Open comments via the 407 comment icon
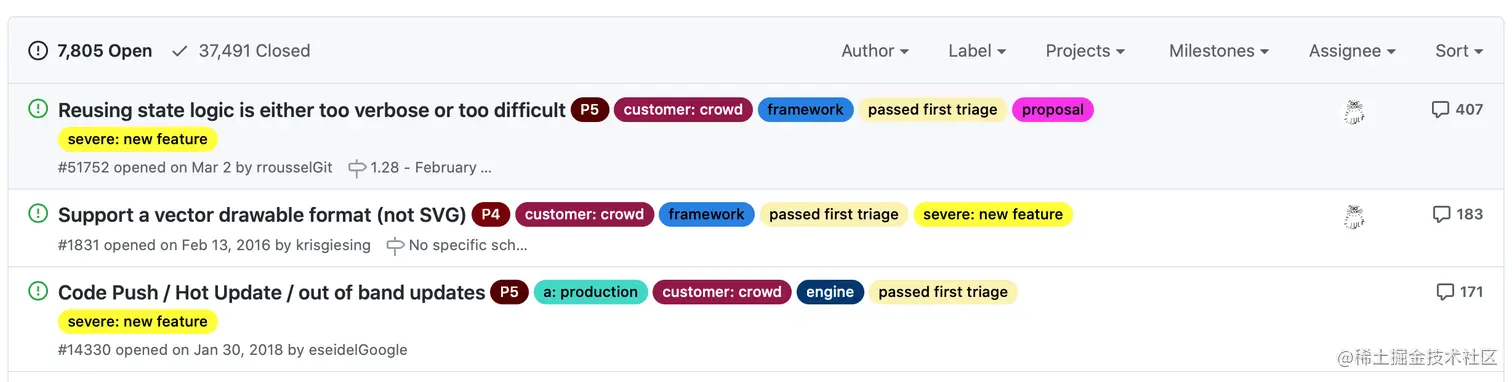Image resolution: width=1512 pixels, height=382 pixels. coord(1440,110)
